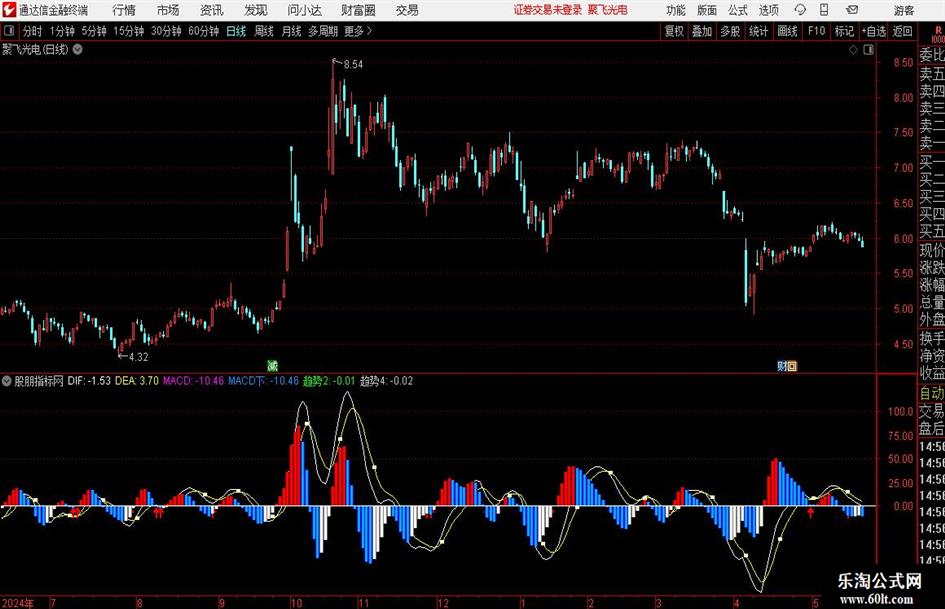945x609 pixels.
Task: Open the 资讯 menu
Action: 212,10
